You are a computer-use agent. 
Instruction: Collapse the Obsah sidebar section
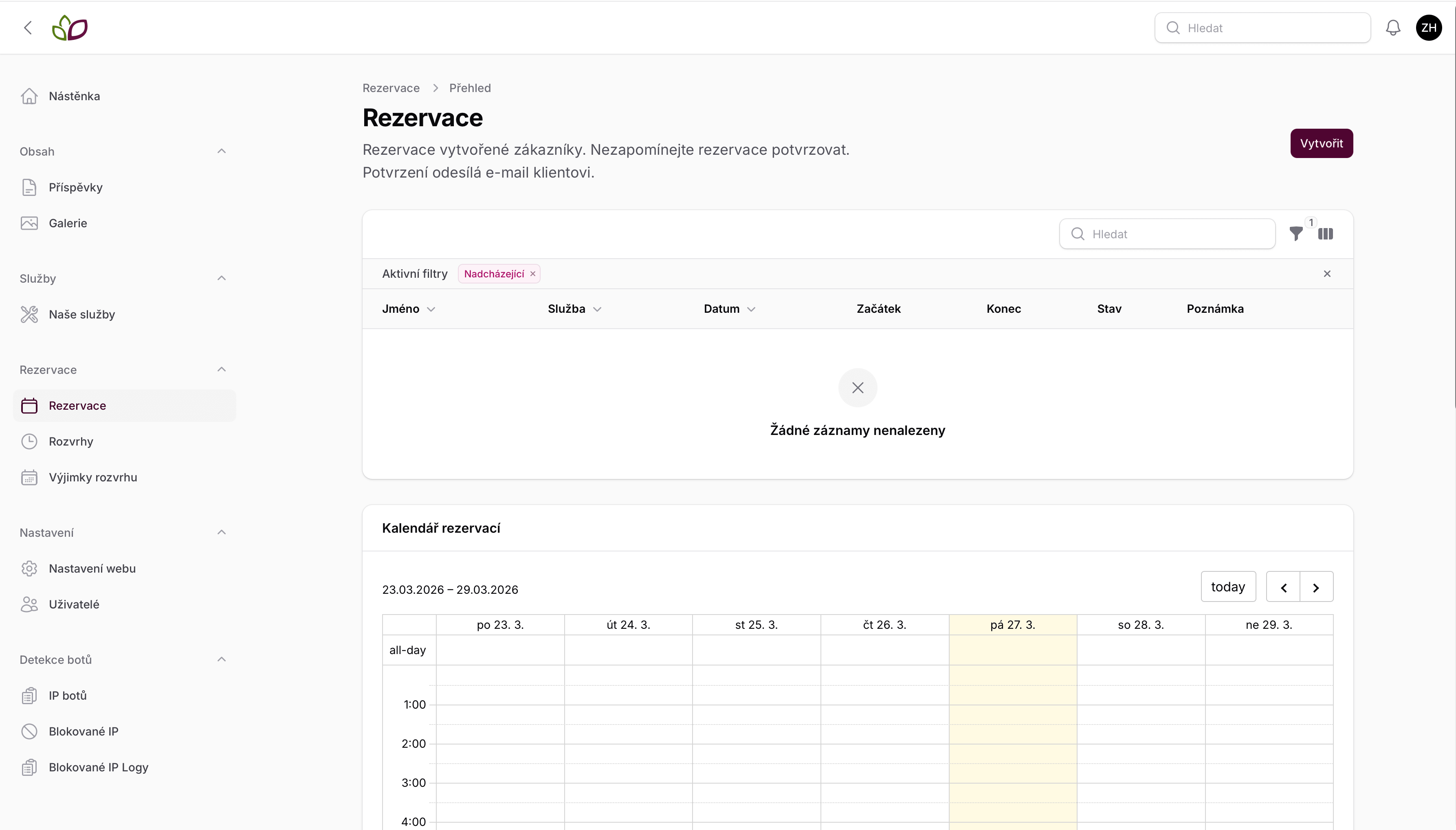point(222,151)
